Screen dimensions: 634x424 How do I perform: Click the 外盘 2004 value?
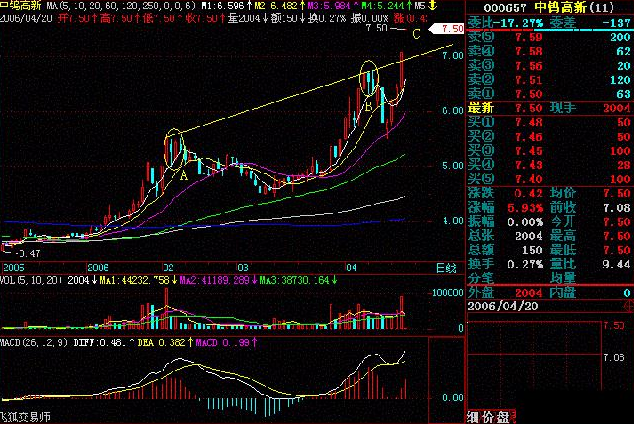529,293
